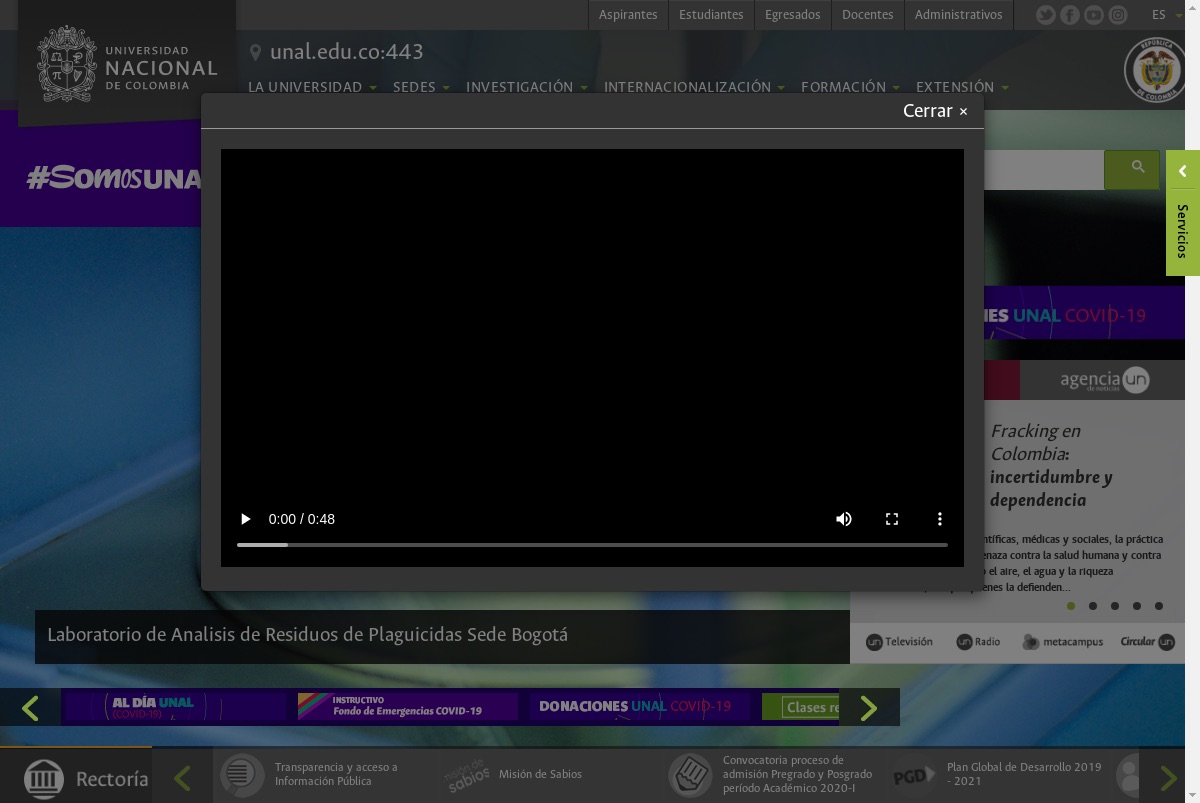This screenshot has height=803, width=1200.
Task: Open Transparencia y acceso a Información Pública
Action: [x=336, y=774]
